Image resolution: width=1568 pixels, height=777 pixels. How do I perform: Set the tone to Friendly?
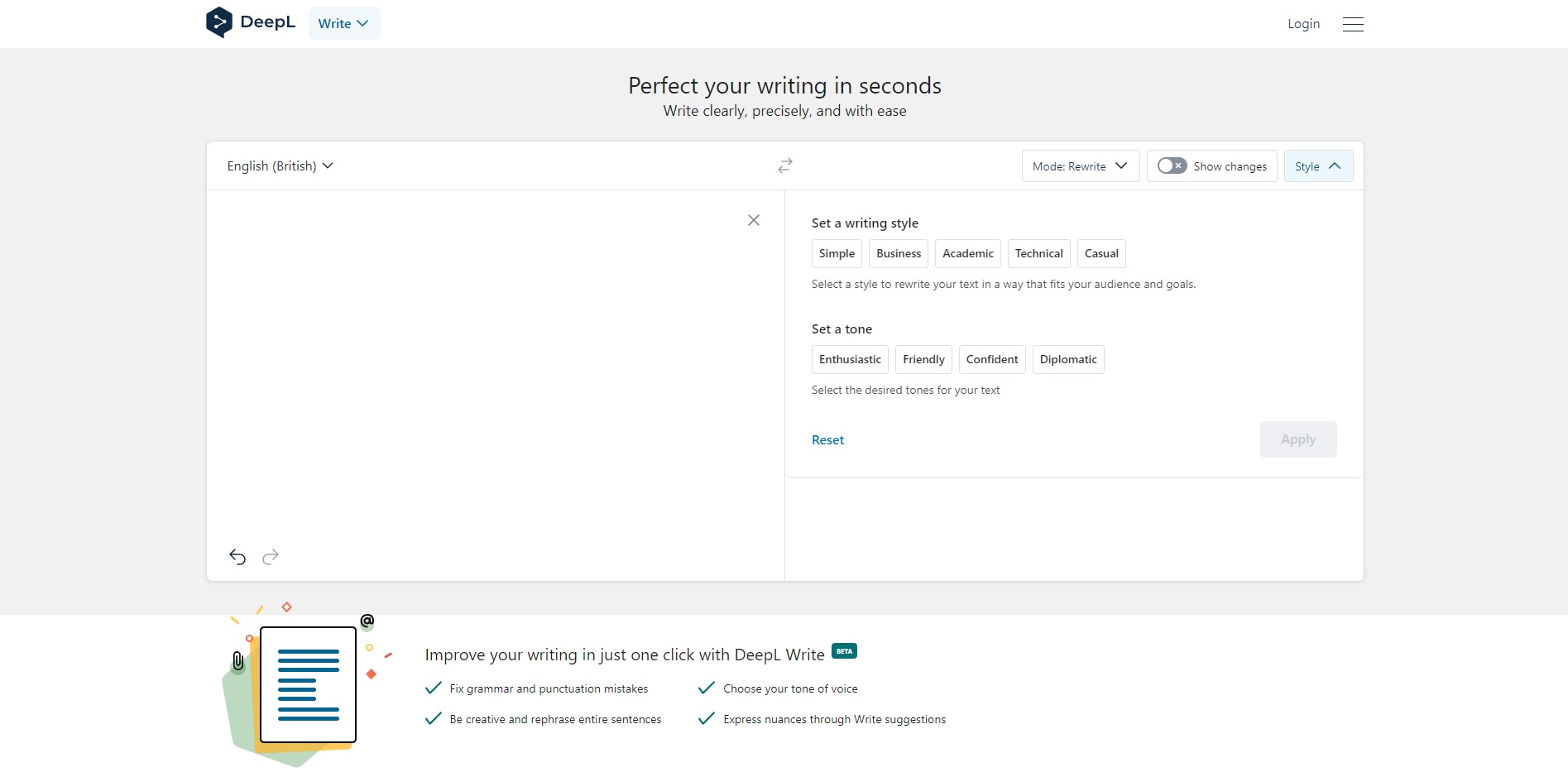pyautogui.click(x=923, y=359)
